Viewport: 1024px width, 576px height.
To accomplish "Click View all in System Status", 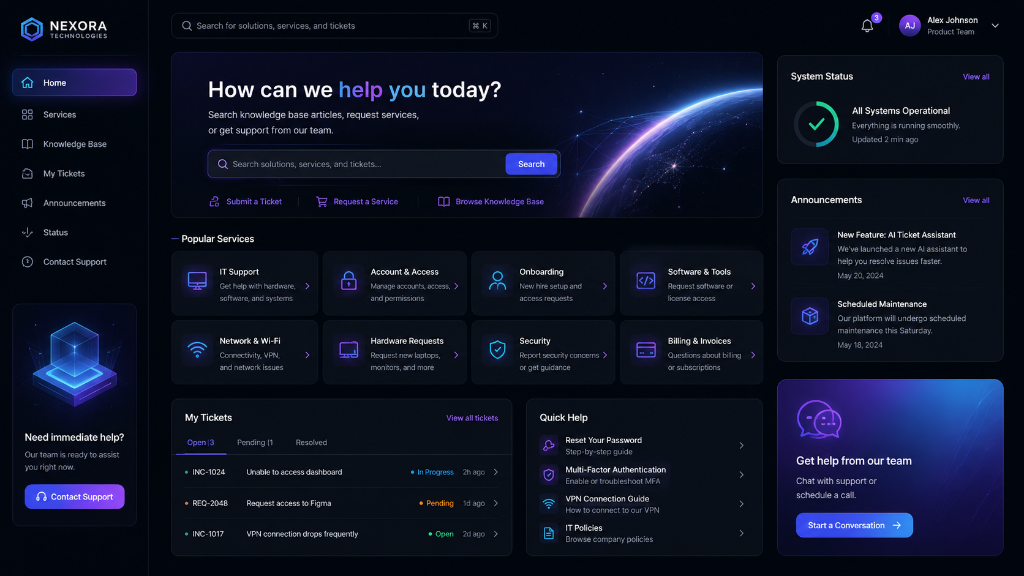I will tap(976, 76).
